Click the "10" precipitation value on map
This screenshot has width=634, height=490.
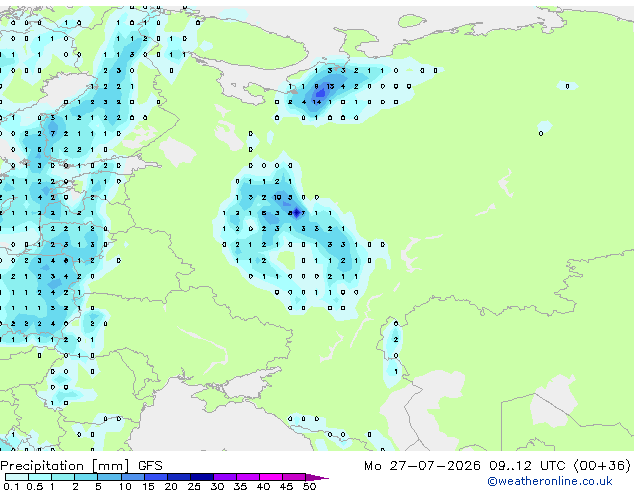(x=277, y=197)
